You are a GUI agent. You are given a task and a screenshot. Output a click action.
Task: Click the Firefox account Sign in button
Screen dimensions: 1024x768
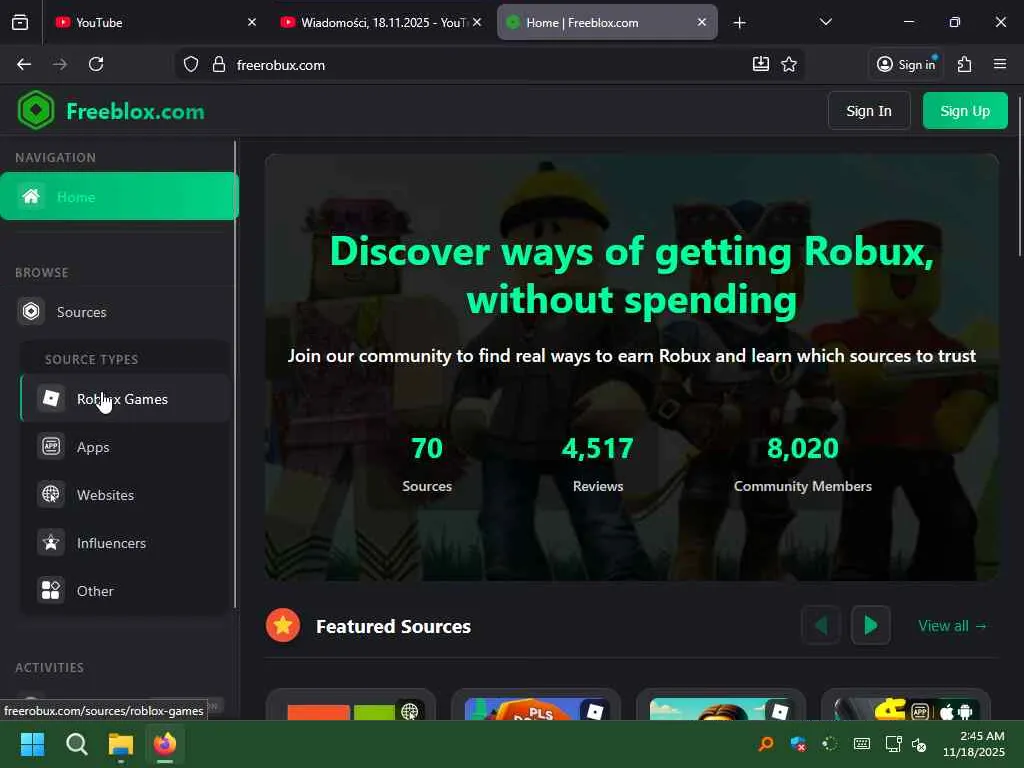(x=906, y=64)
